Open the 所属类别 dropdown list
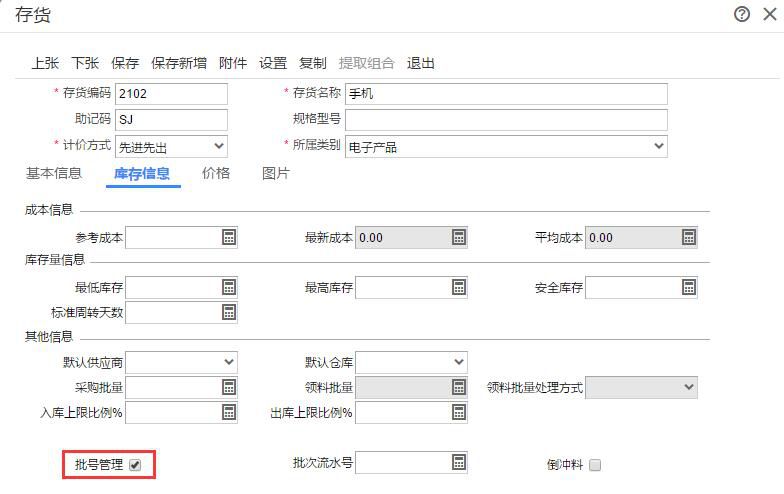Viewport: 784px width, 494px height. [x=658, y=146]
